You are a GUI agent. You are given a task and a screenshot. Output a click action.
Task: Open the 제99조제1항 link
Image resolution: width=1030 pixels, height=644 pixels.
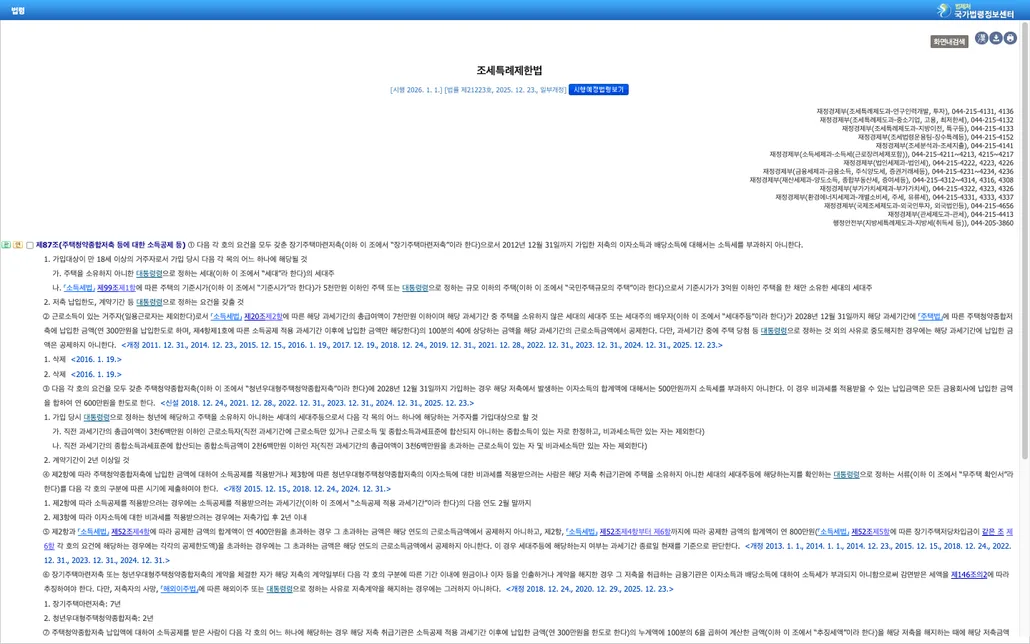(116, 288)
